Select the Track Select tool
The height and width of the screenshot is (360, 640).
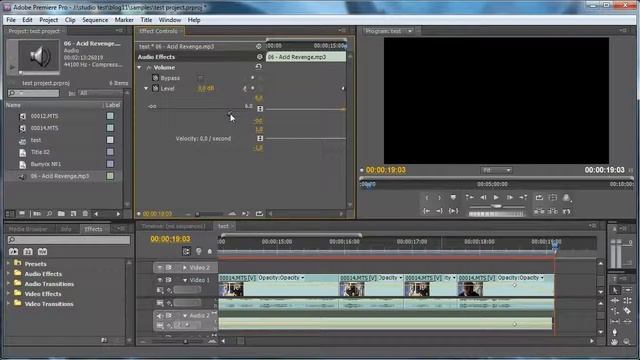pos(627,290)
